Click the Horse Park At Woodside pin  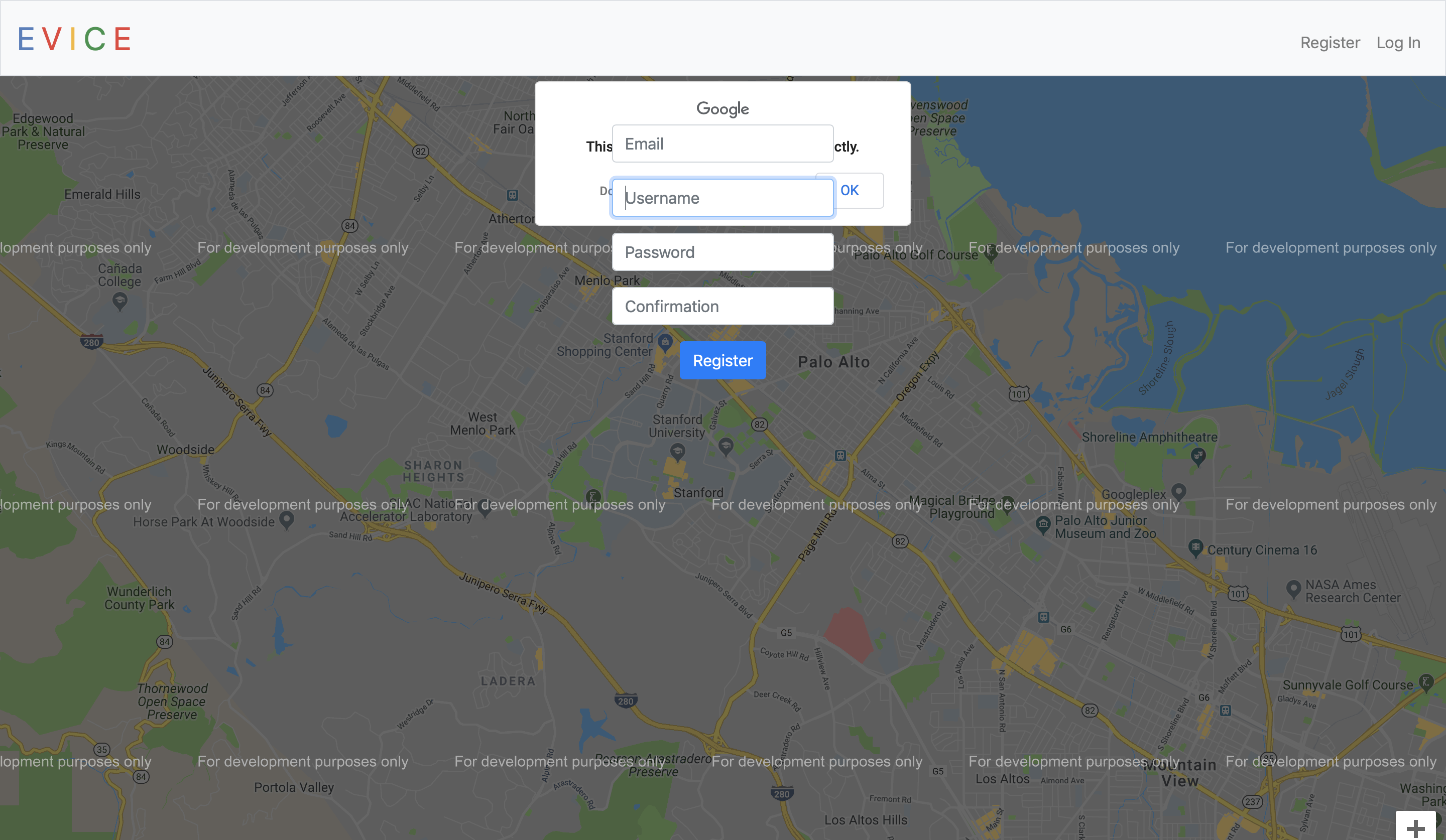click(x=286, y=519)
